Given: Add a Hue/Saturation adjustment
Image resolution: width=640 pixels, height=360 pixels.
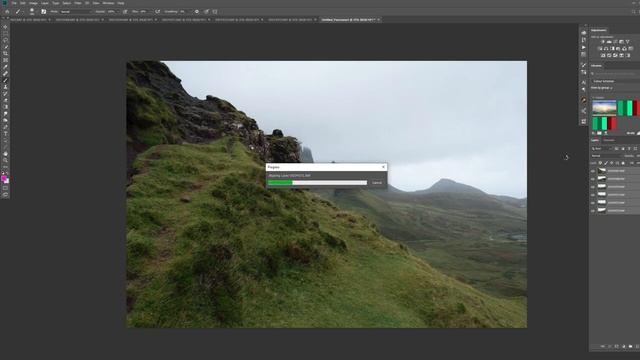Looking at the screenshot, I should [600, 49].
